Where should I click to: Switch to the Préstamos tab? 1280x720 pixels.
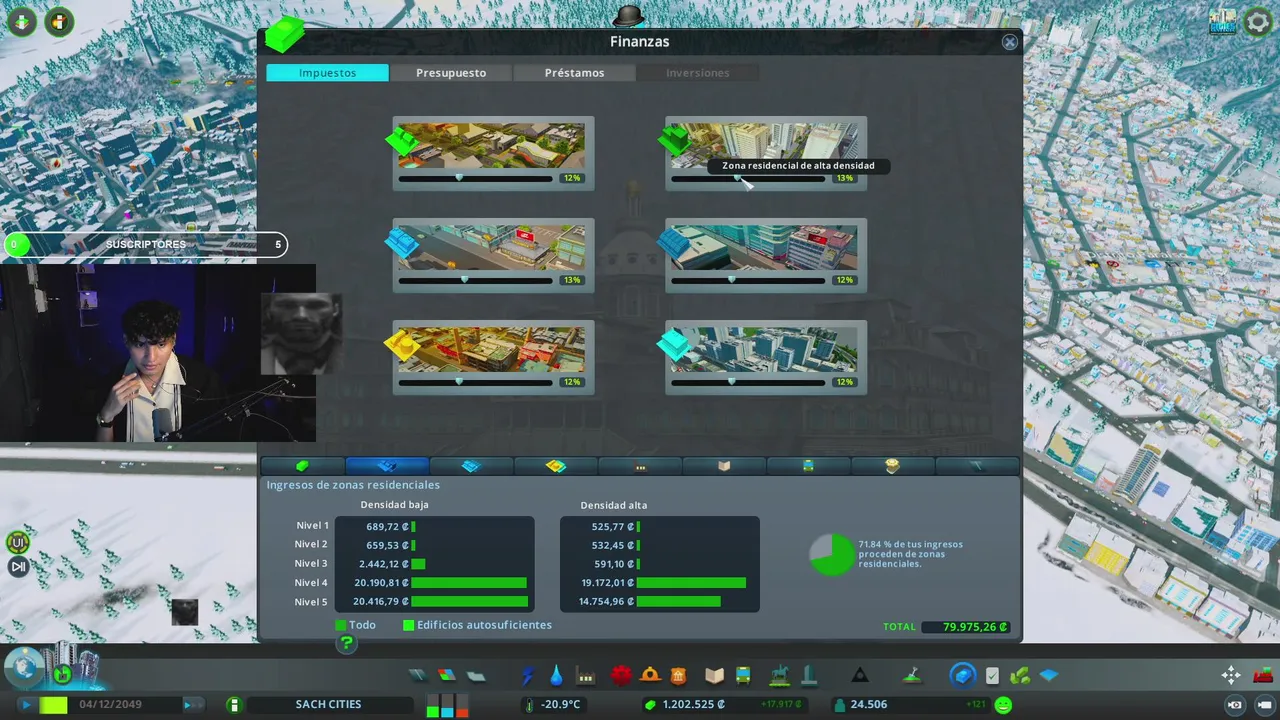point(574,73)
